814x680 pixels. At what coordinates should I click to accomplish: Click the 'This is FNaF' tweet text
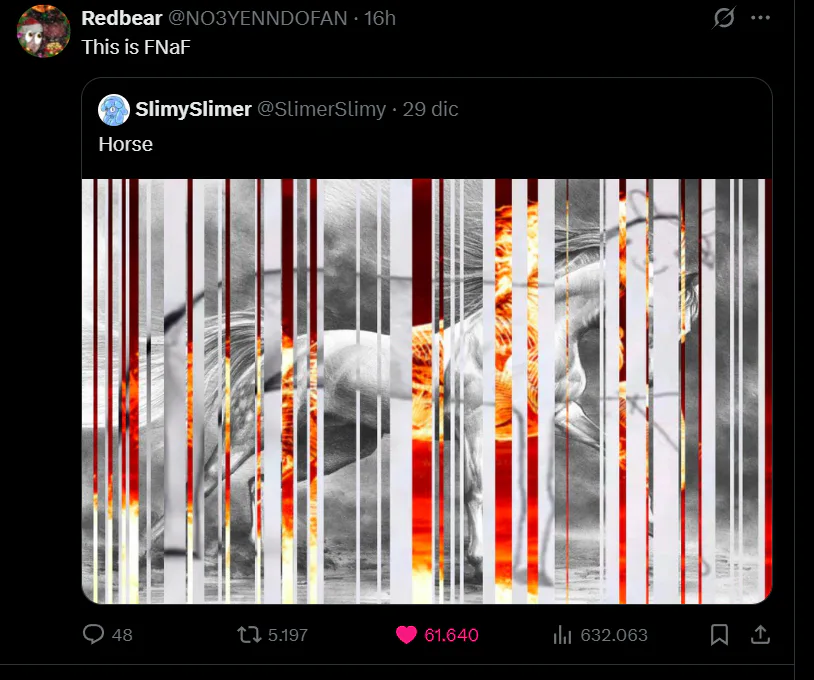tap(136, 47)
